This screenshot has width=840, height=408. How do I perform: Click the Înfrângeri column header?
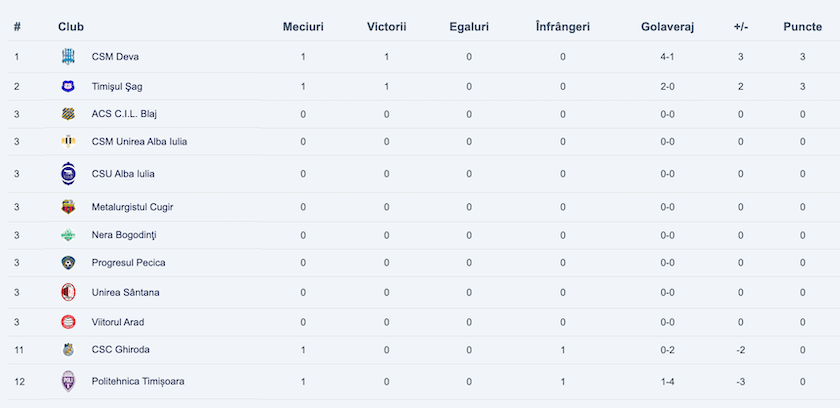pyautogui.click(x=562, y=27)
